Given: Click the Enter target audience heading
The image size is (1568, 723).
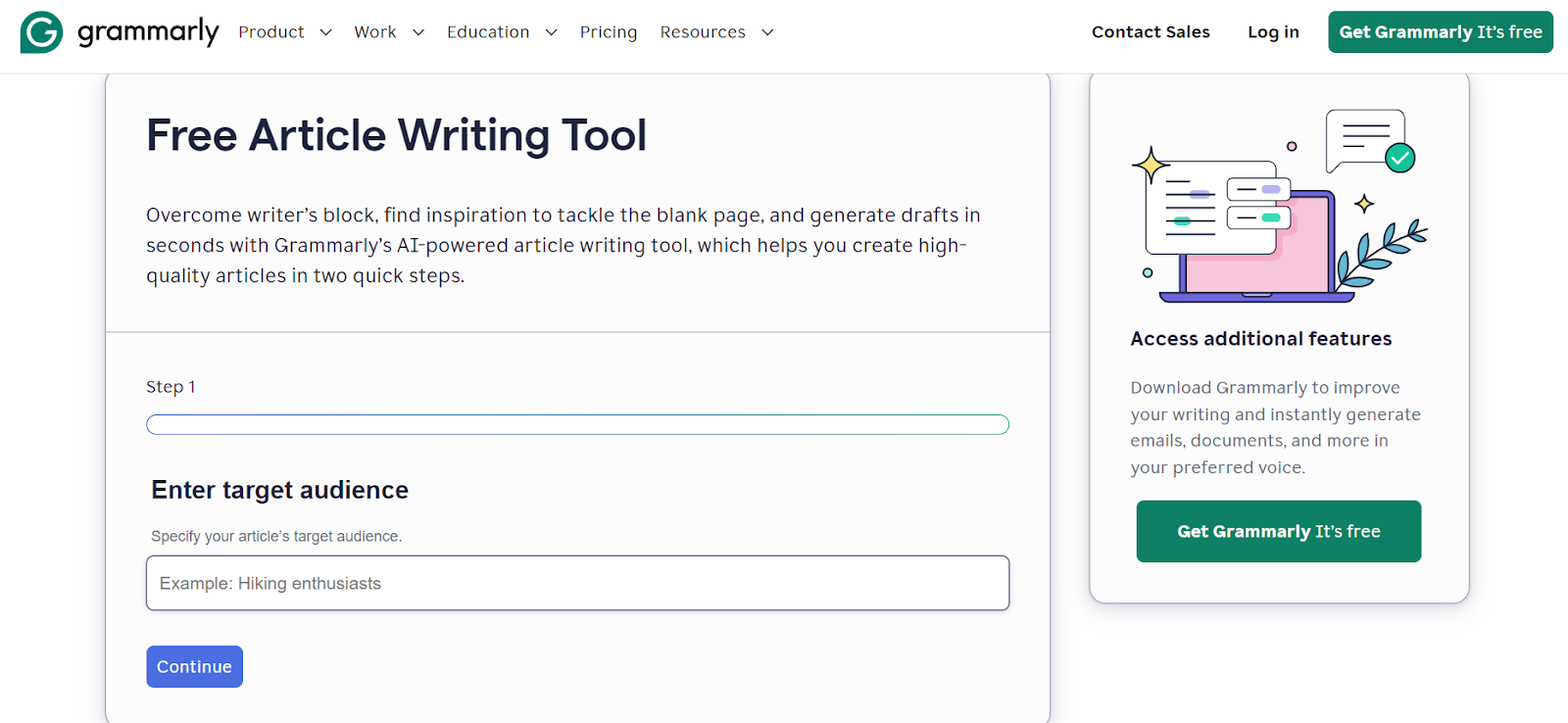Looking at the screenshot, I should click(x=280, y=490).
